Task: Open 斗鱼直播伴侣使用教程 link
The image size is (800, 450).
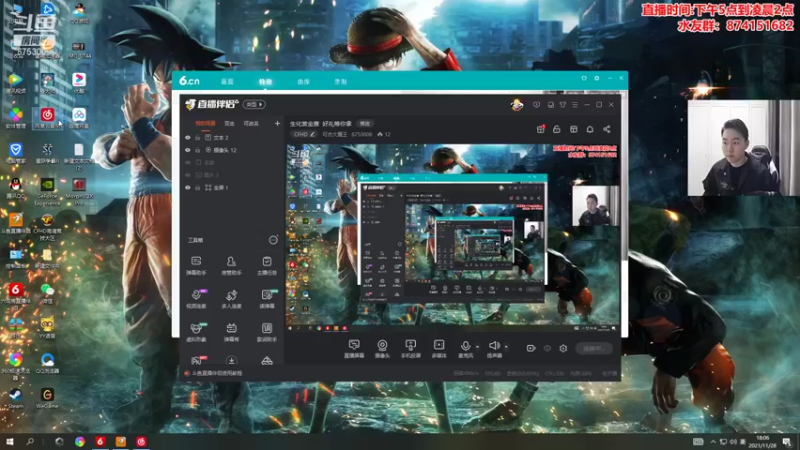Action: (217, 373)
